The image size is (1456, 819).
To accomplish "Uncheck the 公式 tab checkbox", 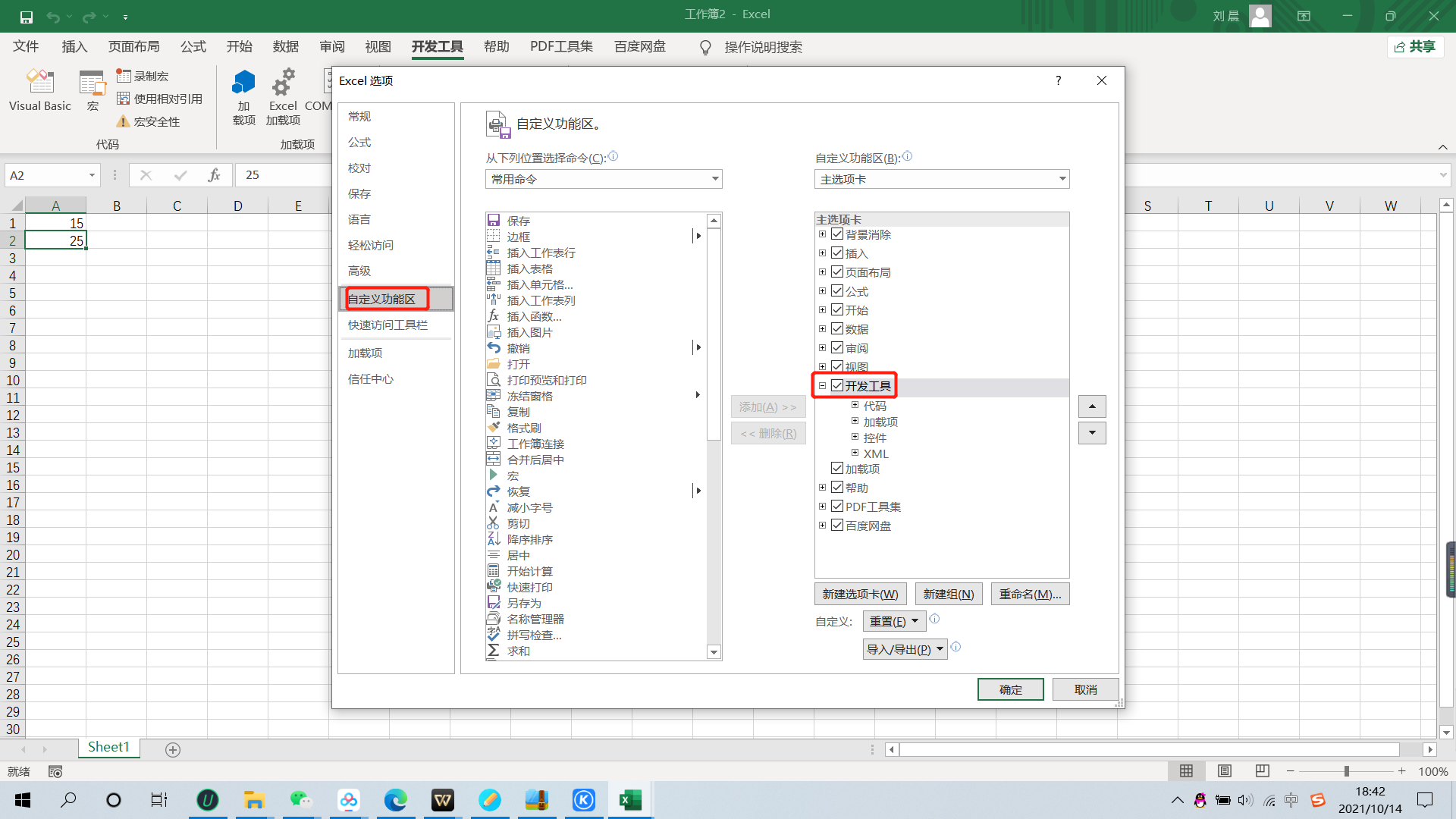I will tap(837, 291).
